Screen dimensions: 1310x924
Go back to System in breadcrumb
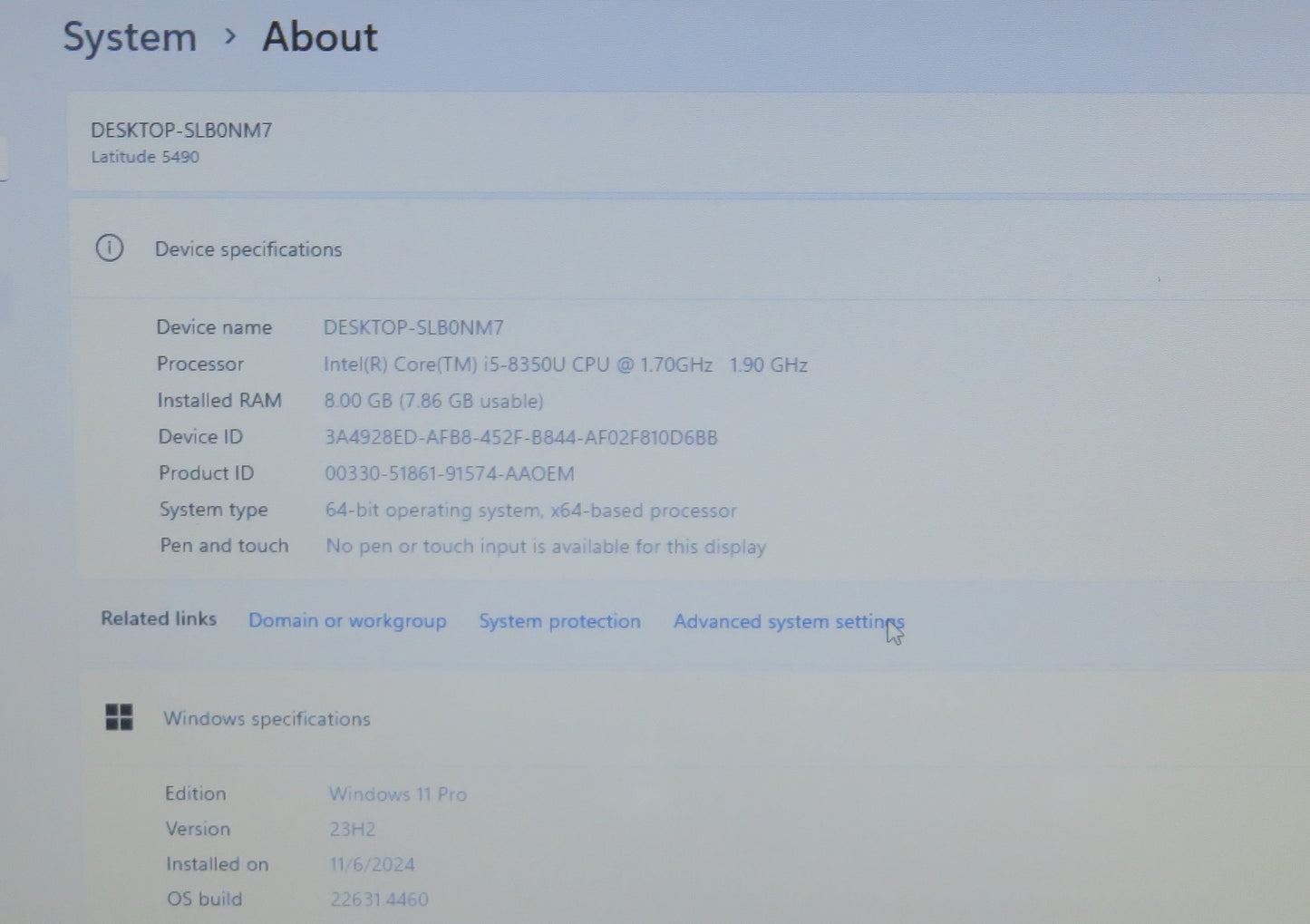(x=130, y=37)
